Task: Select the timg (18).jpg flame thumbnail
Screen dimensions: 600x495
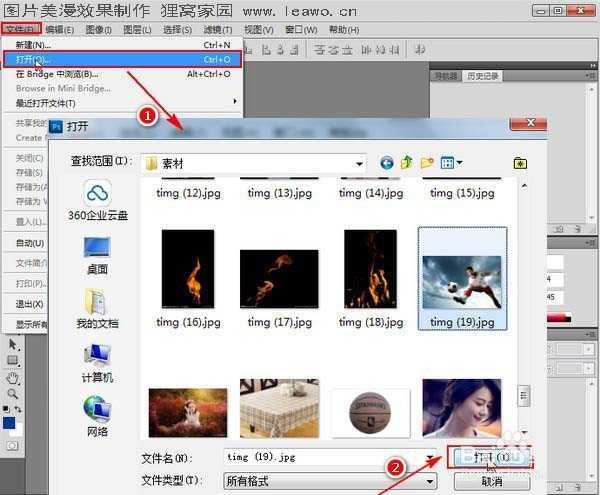Action: pyautogui.click(x=370, y=269)
